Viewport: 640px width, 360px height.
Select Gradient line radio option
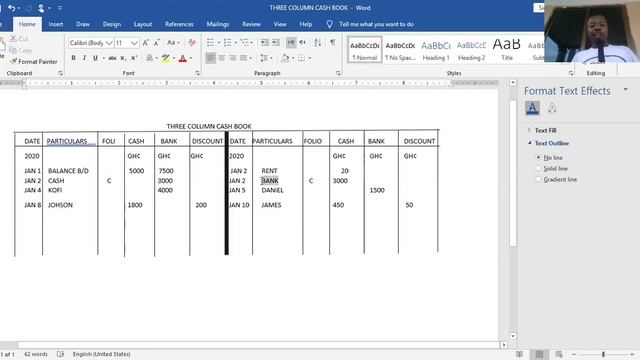[x=556, y=179]
